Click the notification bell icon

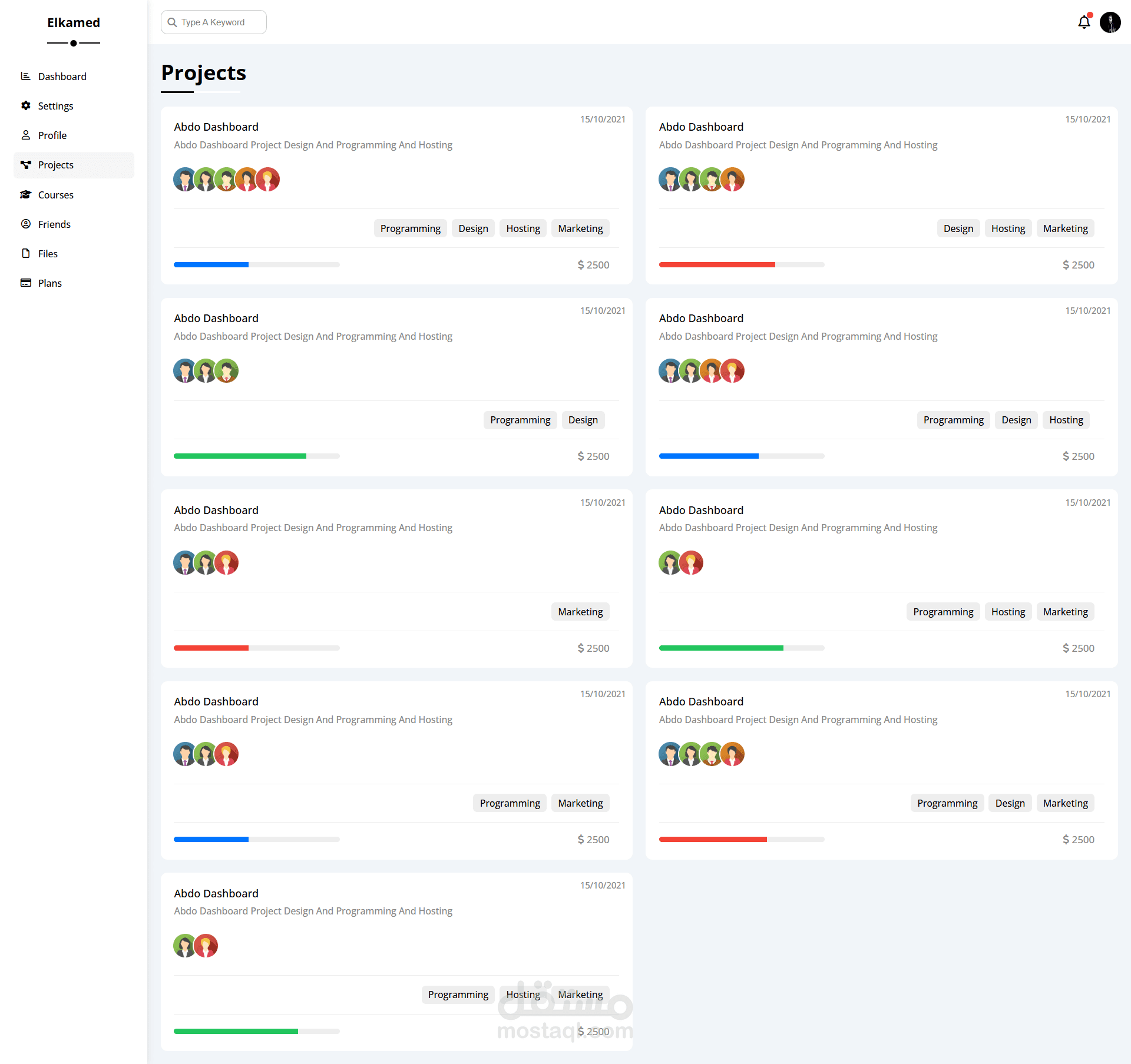tap(1084, 22)
